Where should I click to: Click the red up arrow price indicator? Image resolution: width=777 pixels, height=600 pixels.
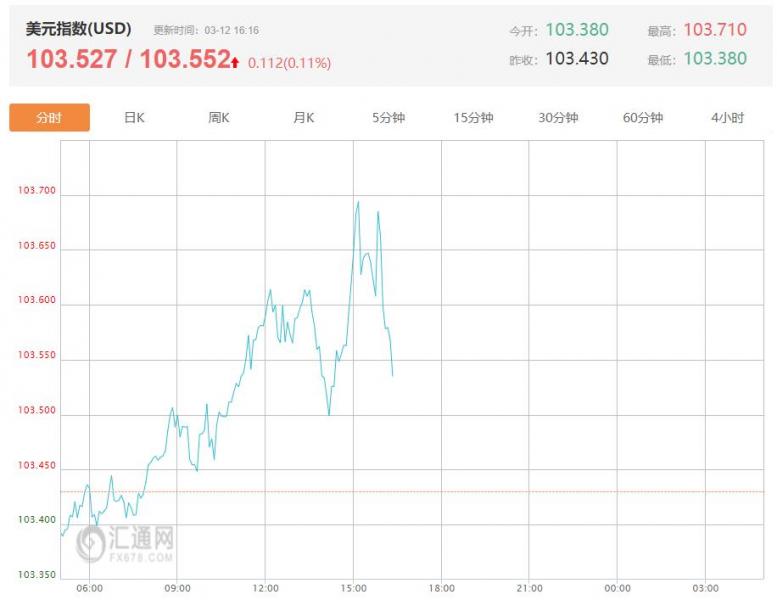[x=235, y=62]
